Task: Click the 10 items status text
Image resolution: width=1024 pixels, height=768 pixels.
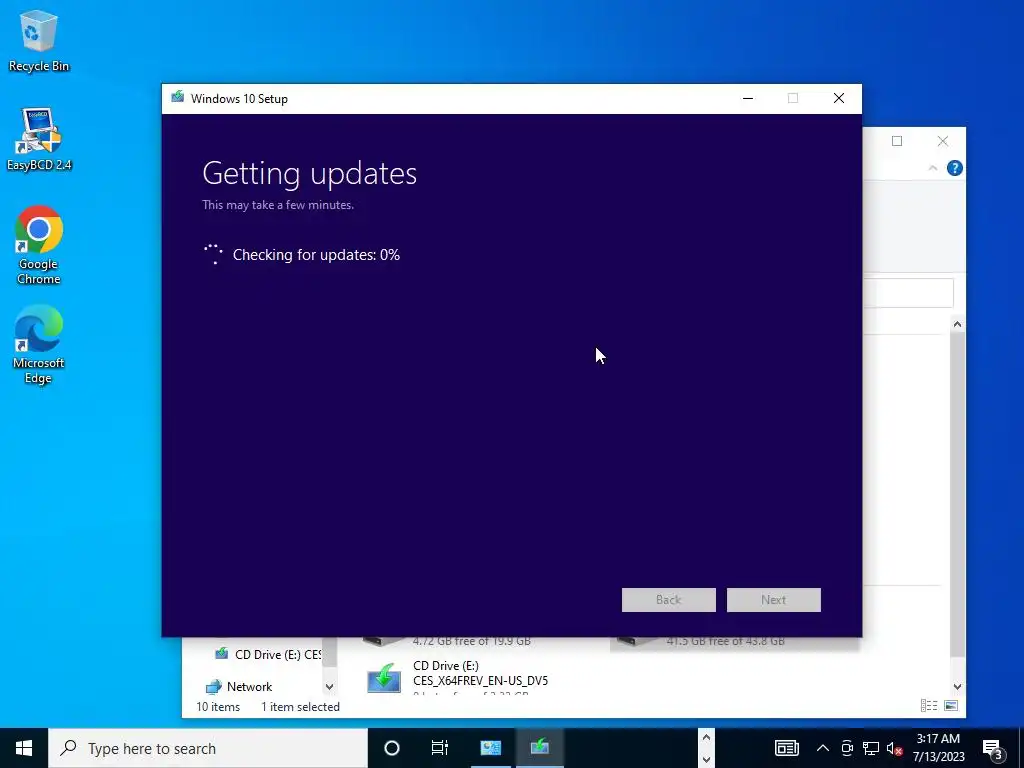Action: click(218, 707)
